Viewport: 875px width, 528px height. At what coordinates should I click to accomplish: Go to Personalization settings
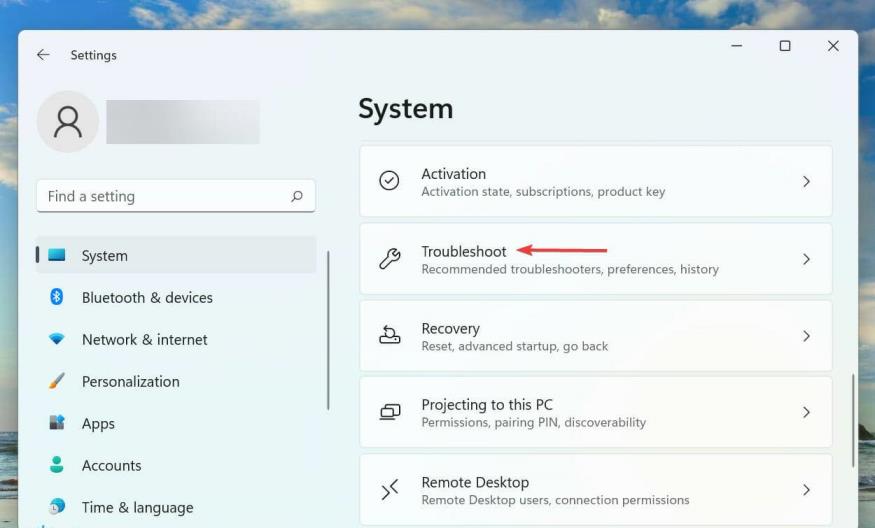176,381
